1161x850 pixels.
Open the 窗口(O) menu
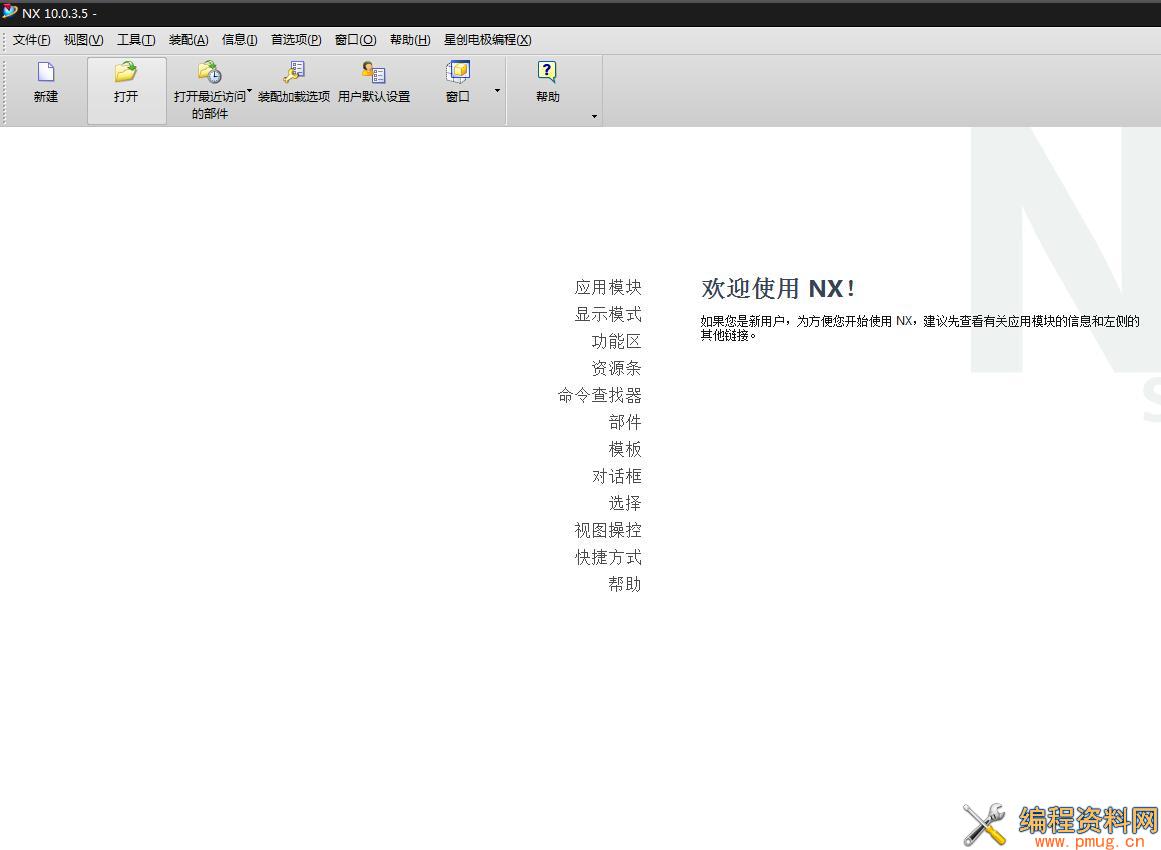pos(355,40)
